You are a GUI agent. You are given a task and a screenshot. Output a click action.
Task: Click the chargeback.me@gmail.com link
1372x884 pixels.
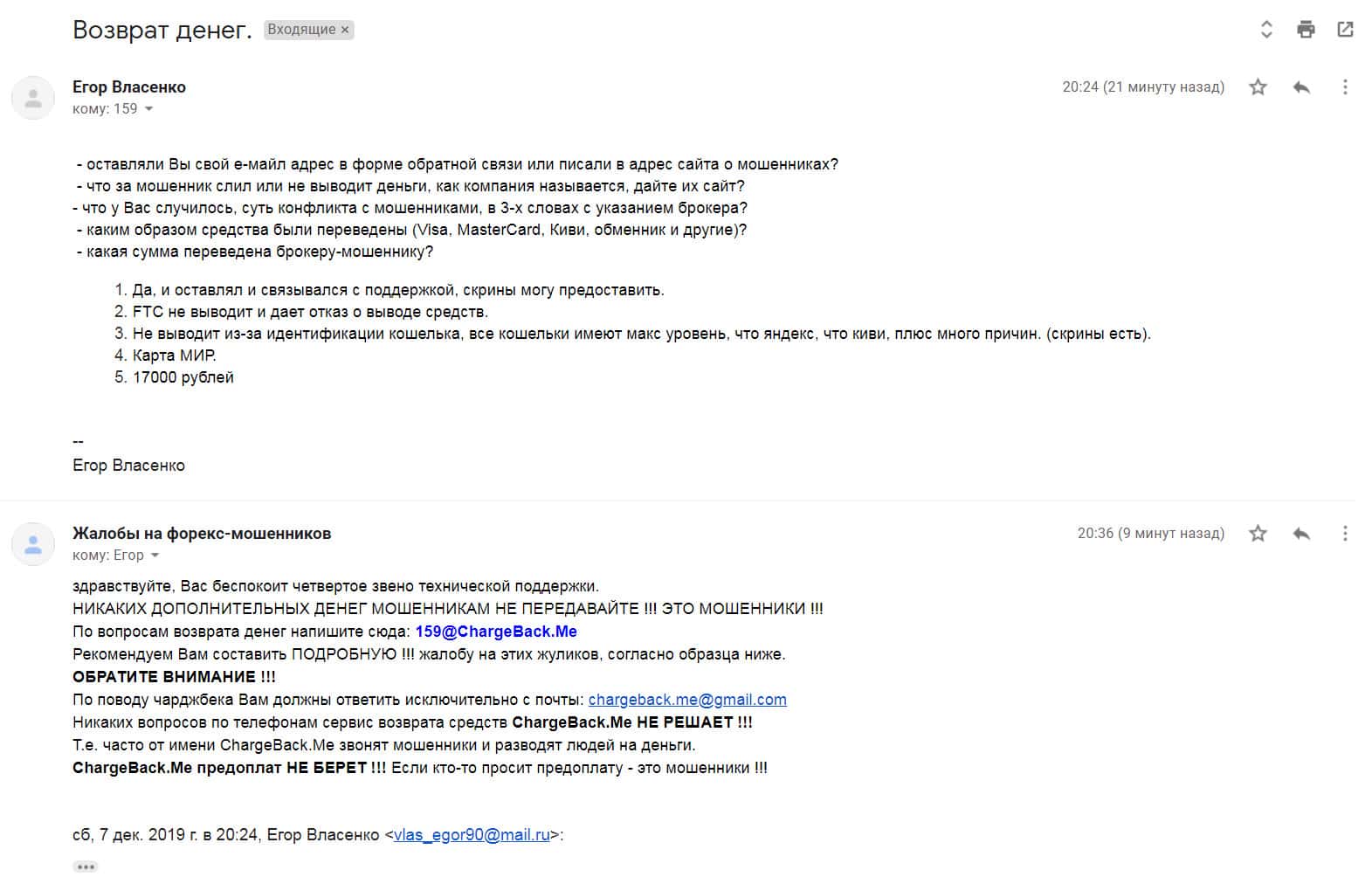(x=687, y=700)
